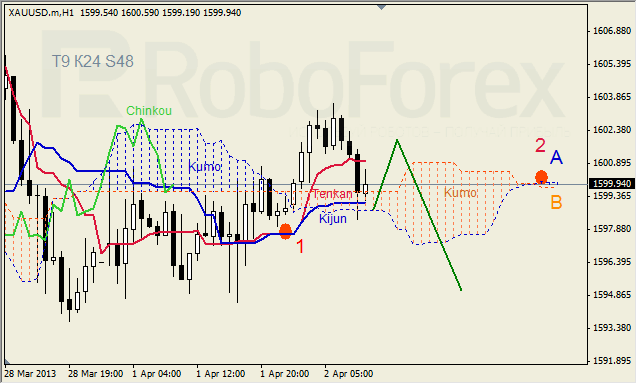The image size is (637, 384).
Task: Click the low price 1599.190 in header
Action: tap(181, 13)
